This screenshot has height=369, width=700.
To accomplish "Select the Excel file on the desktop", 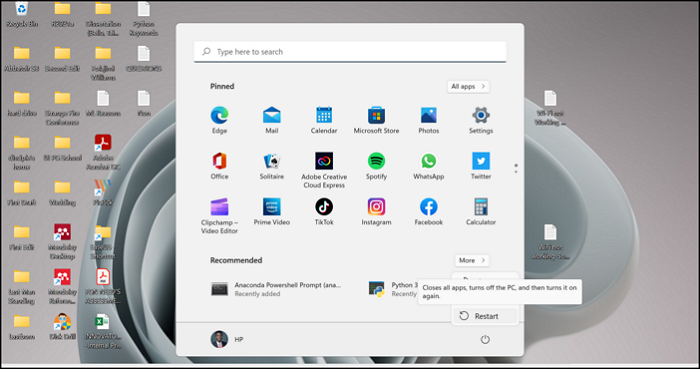I will pos(103,331).
